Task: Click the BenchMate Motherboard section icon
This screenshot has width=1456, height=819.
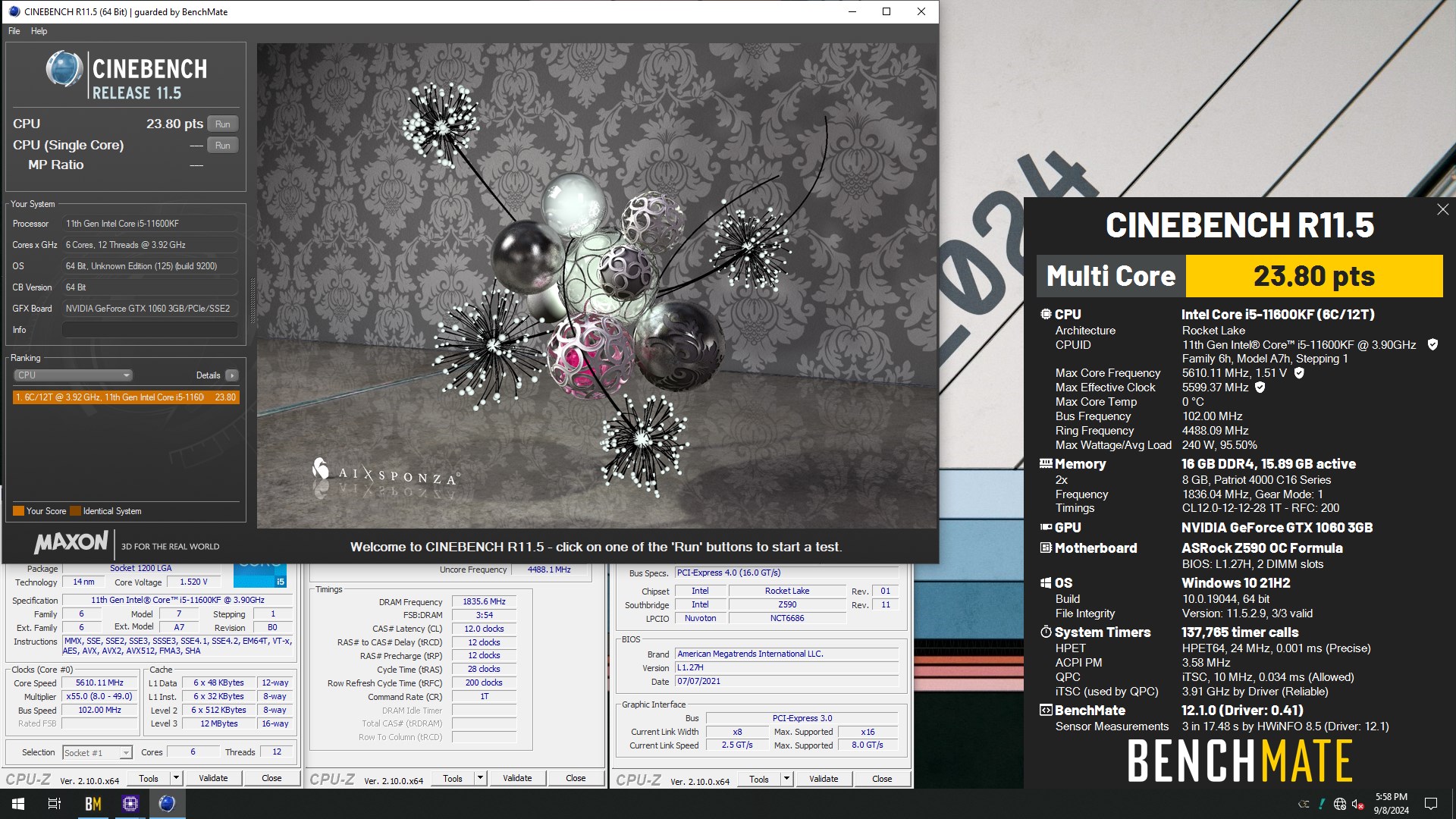Action: pyautogui.click(x=1046, y=548)
